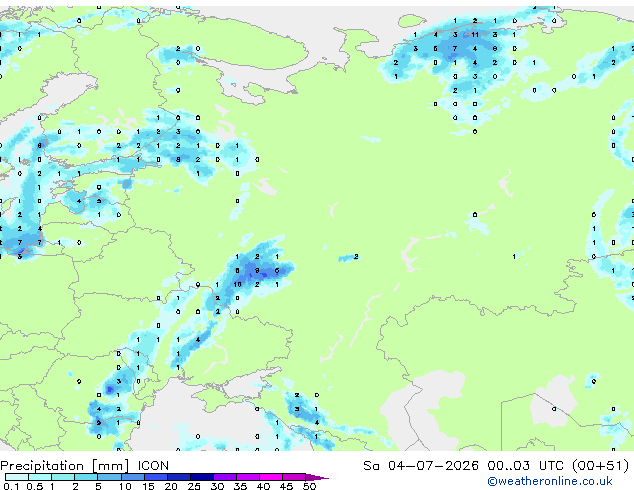Select the legend swatch between 20 and 25
The width and height of the screenshot is (634, 490).
pyautogui.click(x=179, y=477)
